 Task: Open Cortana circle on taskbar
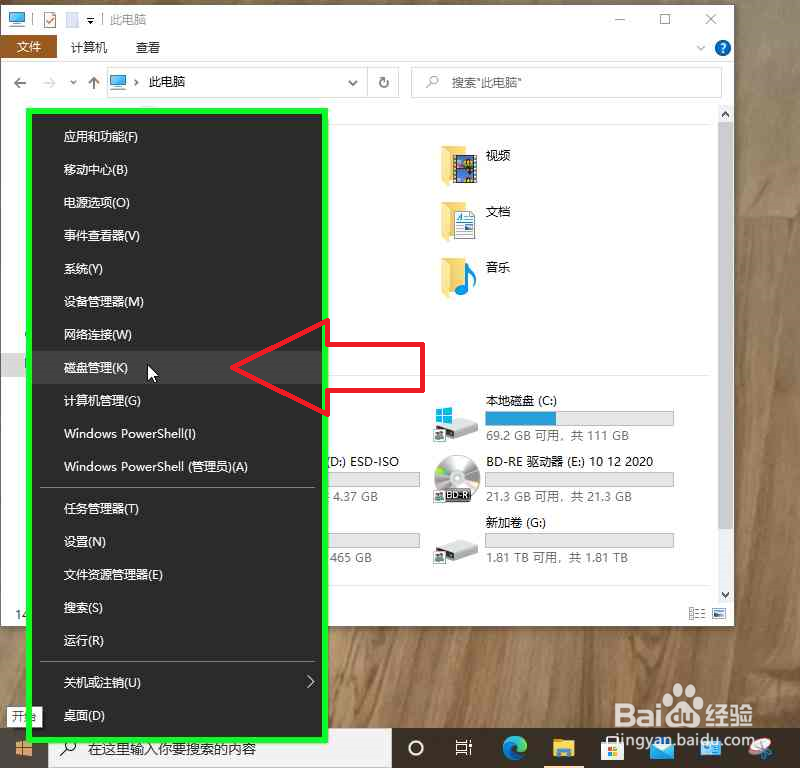[416, 748]
